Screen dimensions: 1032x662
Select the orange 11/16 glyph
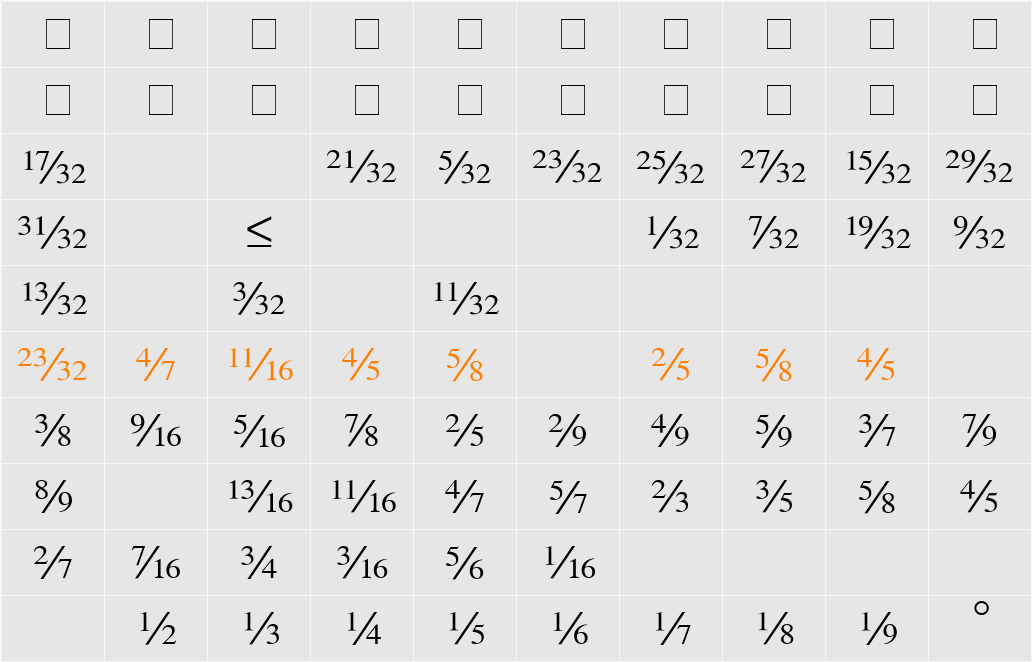coord(259,365)
